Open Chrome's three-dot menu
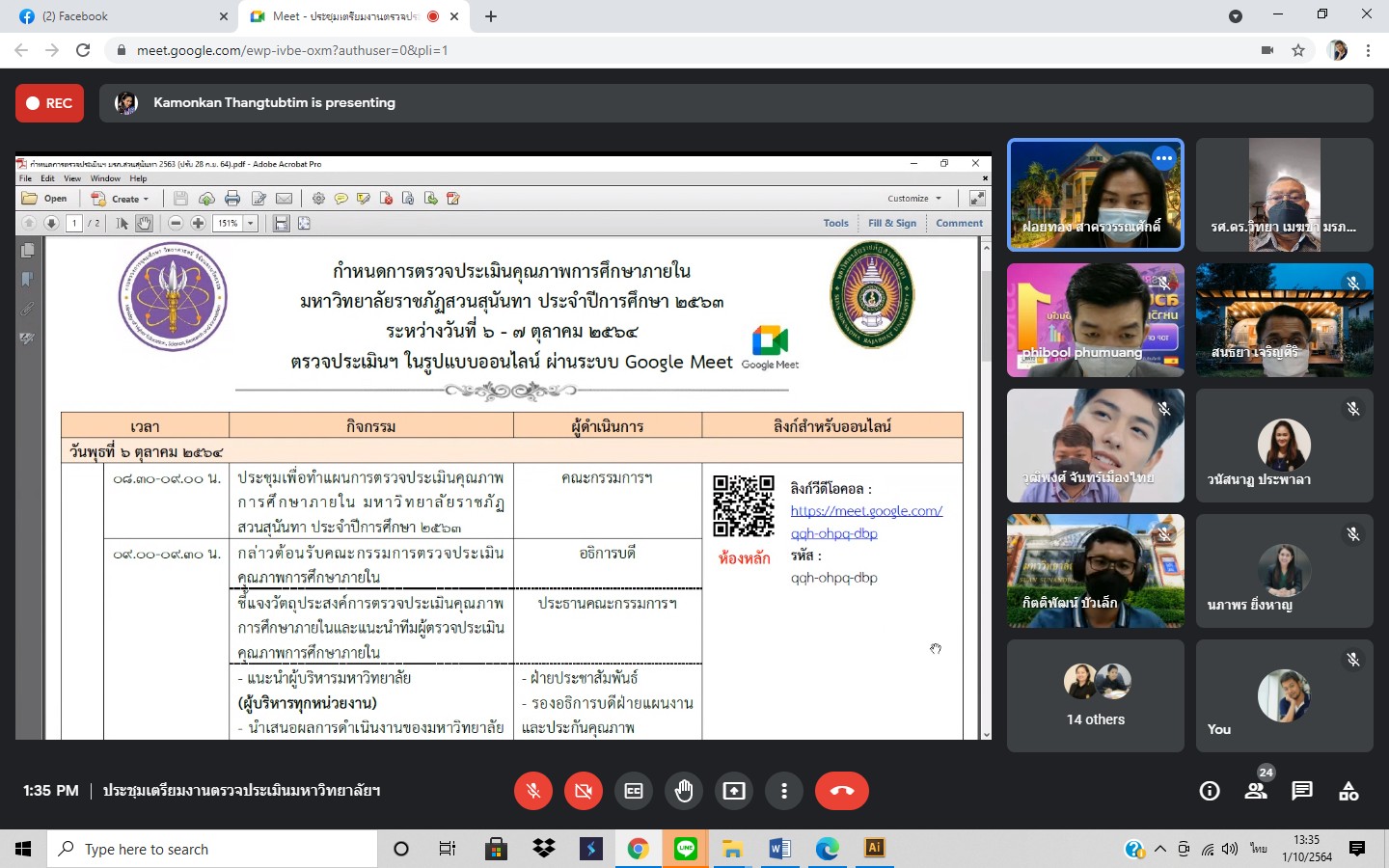Screen dimensions: 1389x868 pyautogui.click(x=1368, y=50)
